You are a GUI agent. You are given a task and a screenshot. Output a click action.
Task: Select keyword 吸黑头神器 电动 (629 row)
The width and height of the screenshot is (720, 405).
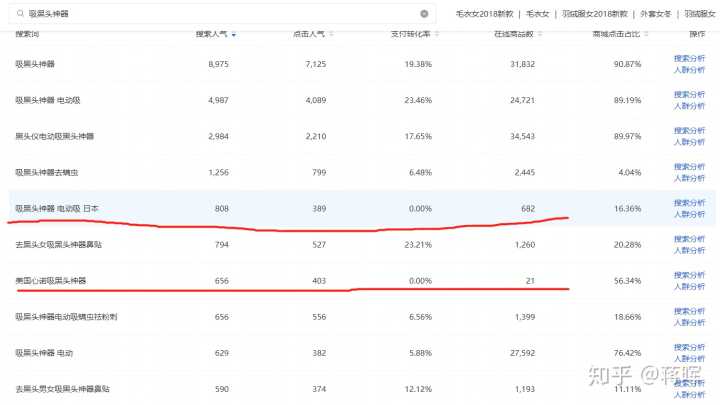pos(44,353)
